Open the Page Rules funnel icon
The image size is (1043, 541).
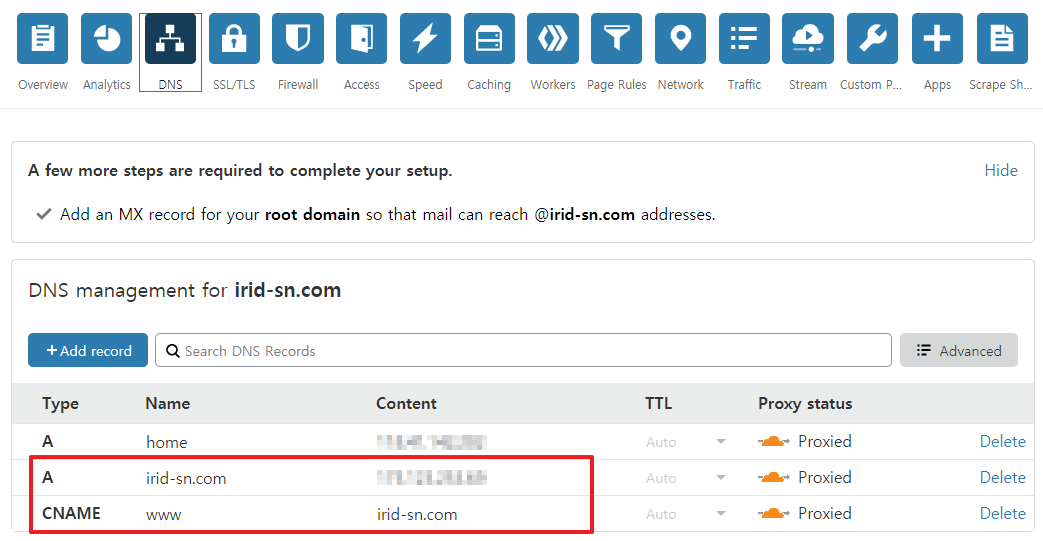pos(617,39)
